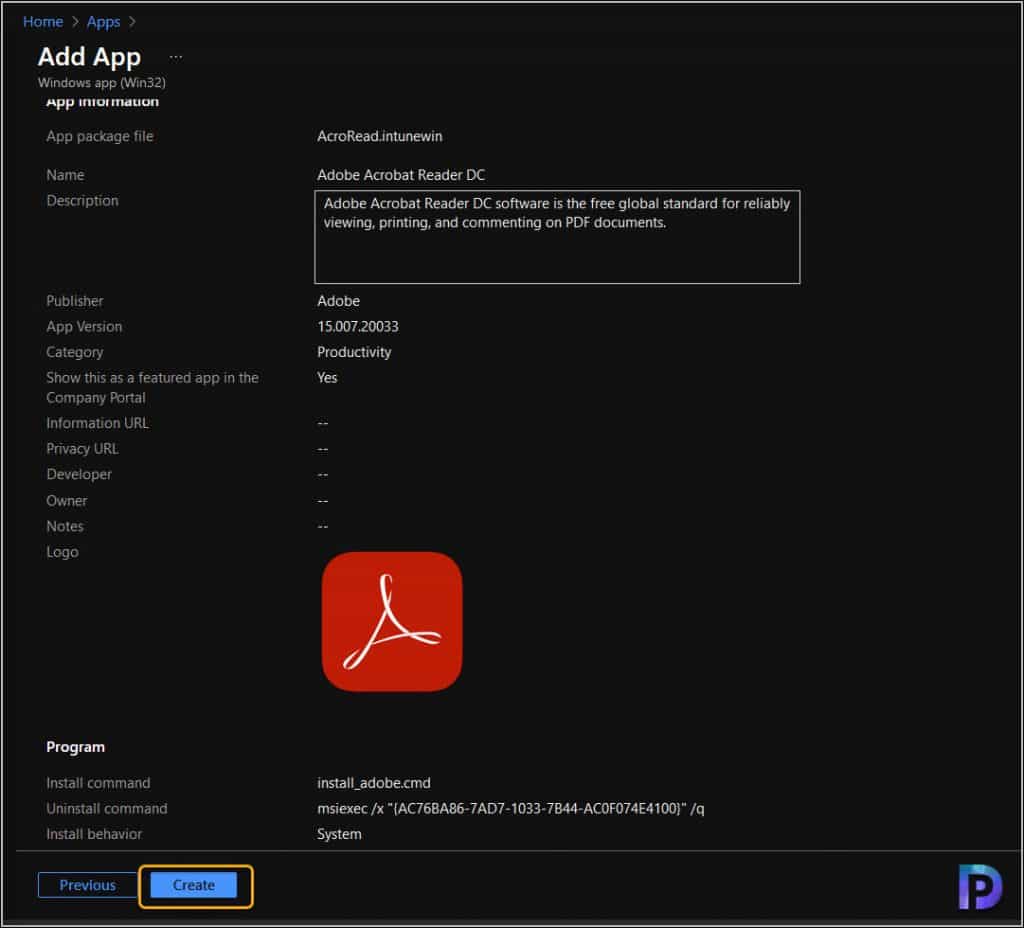Click the Developer label

tap(79, 474)
